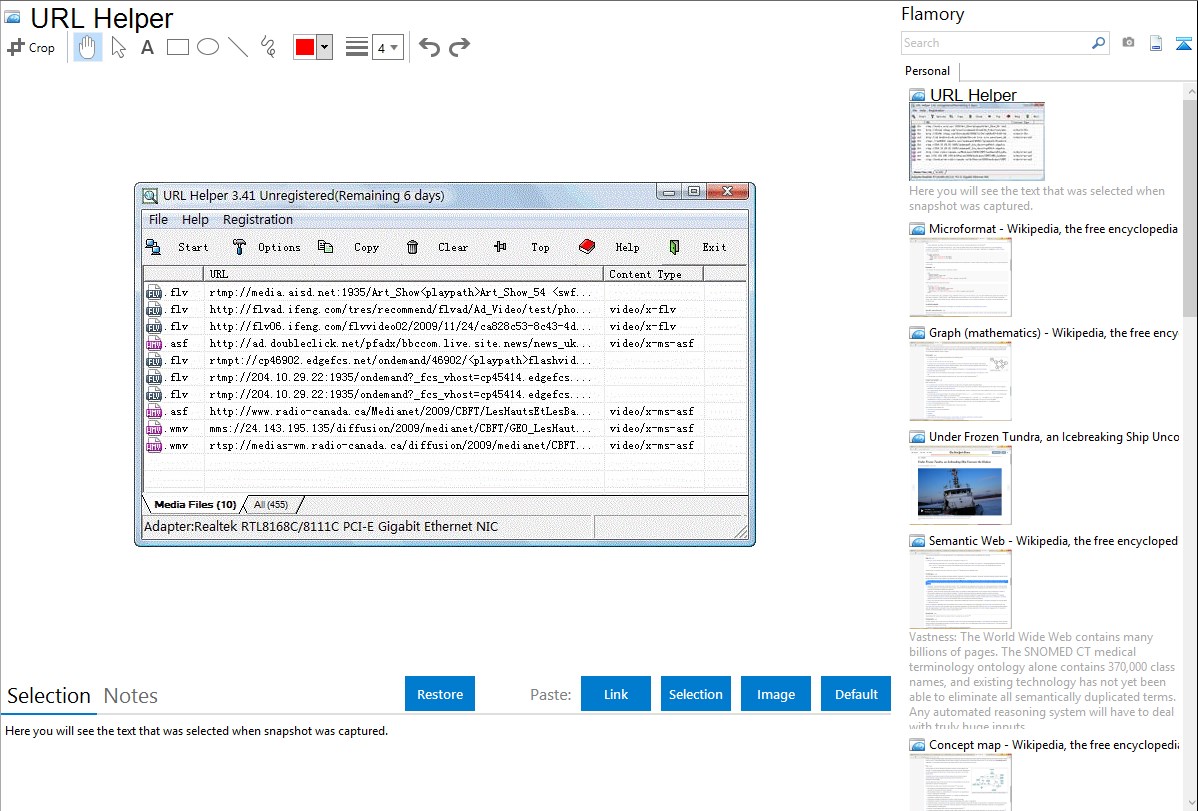The height and width of the screenshot is (811, 1198).
Task: Open the Under Frozen Tundra snapshot thumbnail
Action: coord(960,485)
